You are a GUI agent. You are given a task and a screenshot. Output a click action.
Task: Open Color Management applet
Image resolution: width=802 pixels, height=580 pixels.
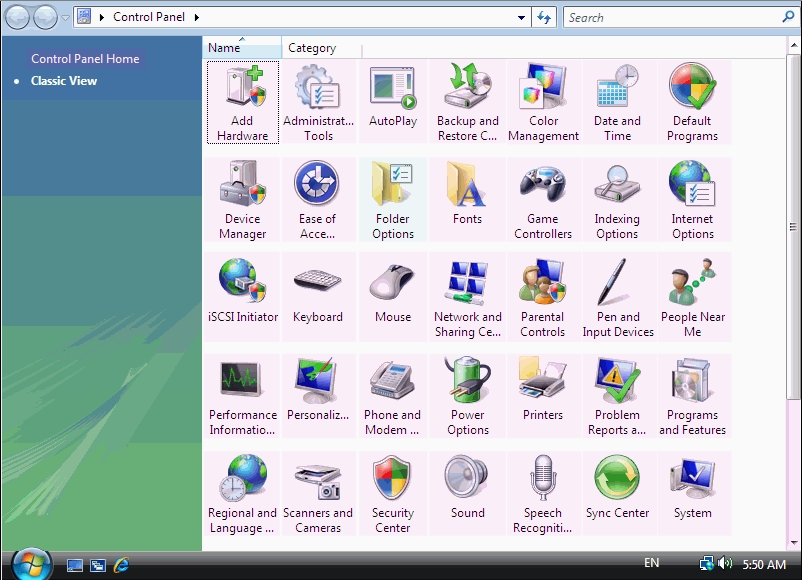(x=543, y=102)
